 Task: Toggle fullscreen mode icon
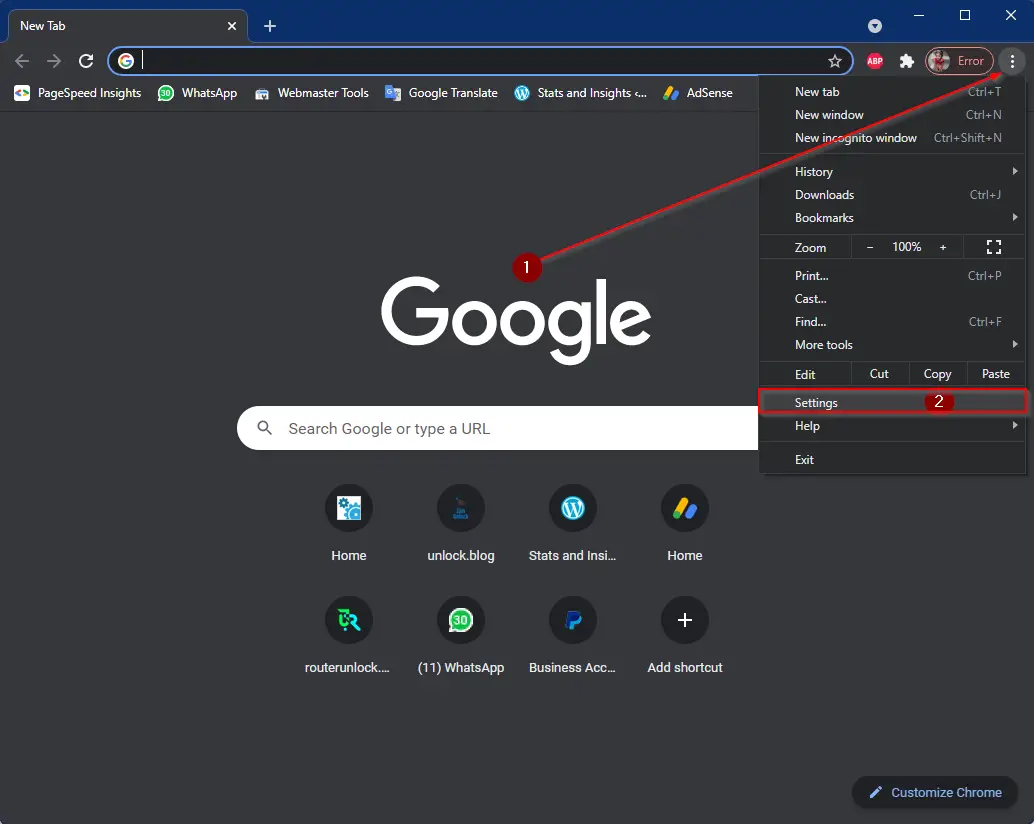pyautogui.click(x=994, y=247)
